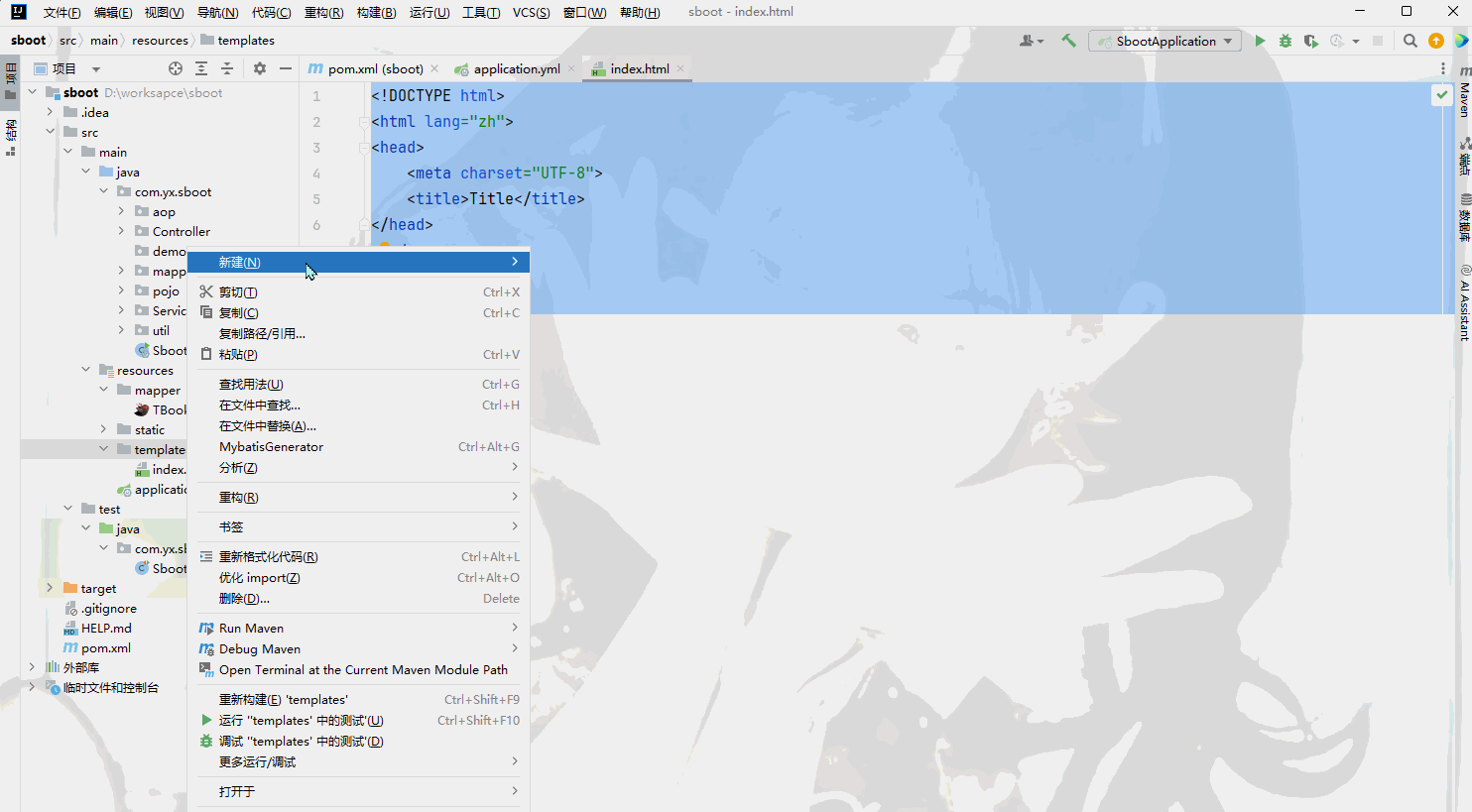1472x812 pixels.
Task: Expand the aop package
Action: coord(122,211)
